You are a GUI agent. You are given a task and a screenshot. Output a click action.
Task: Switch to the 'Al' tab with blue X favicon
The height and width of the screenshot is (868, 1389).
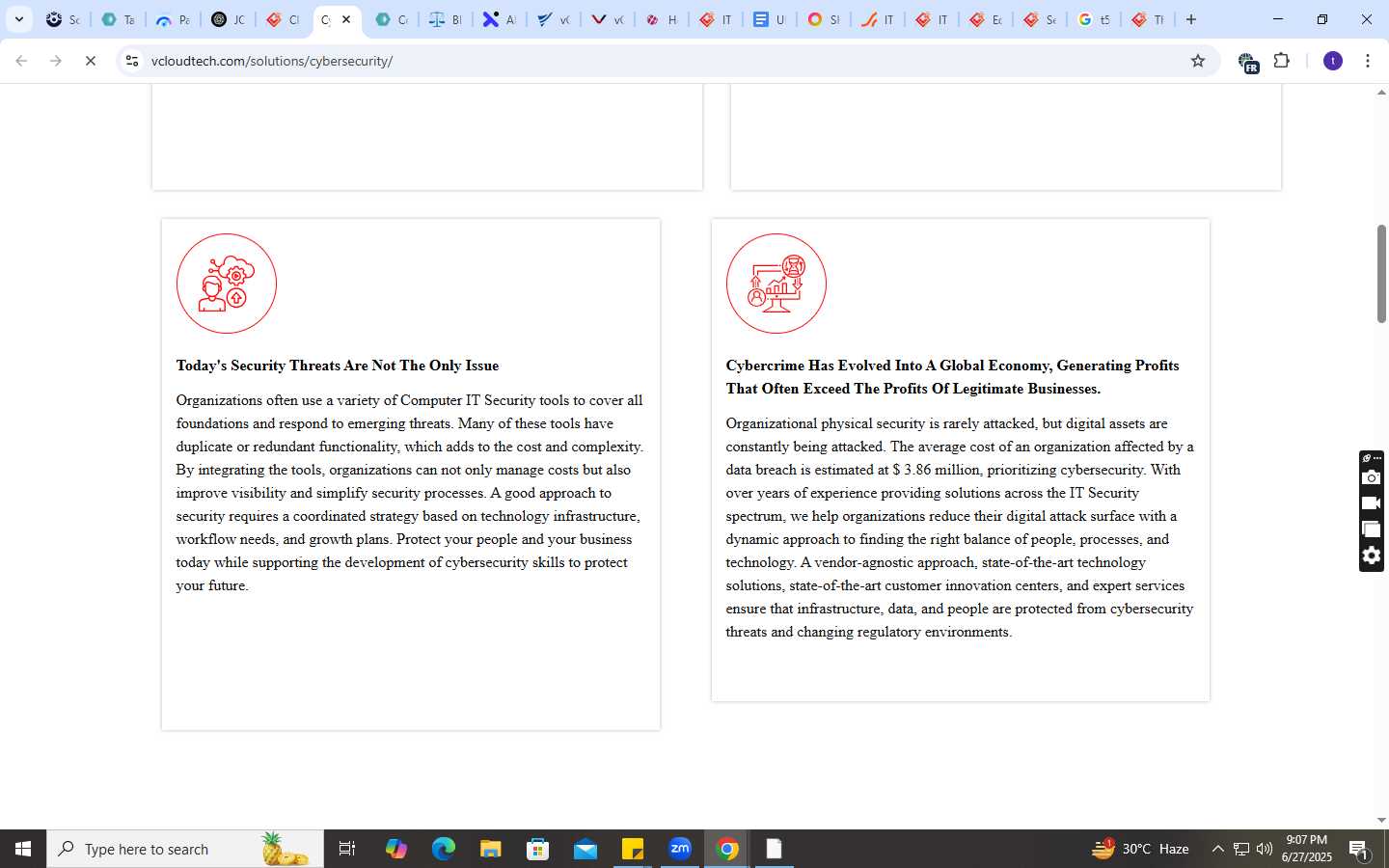(x=500, y=19)
